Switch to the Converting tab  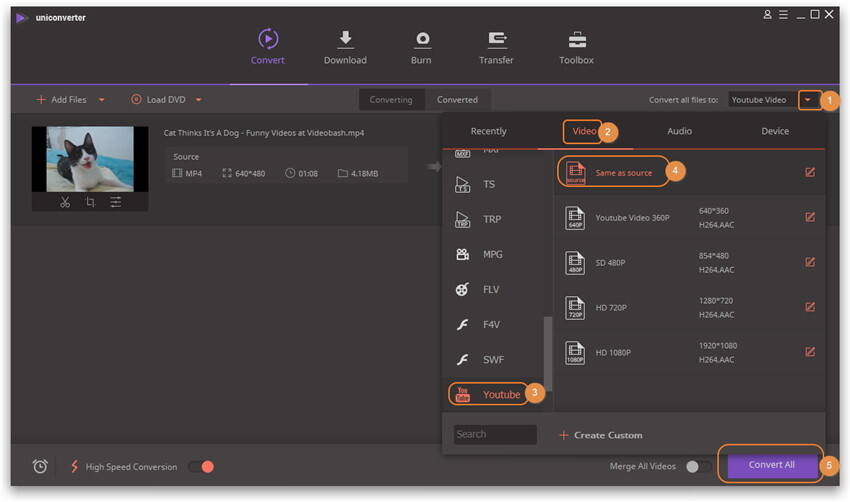click(391, 100)
